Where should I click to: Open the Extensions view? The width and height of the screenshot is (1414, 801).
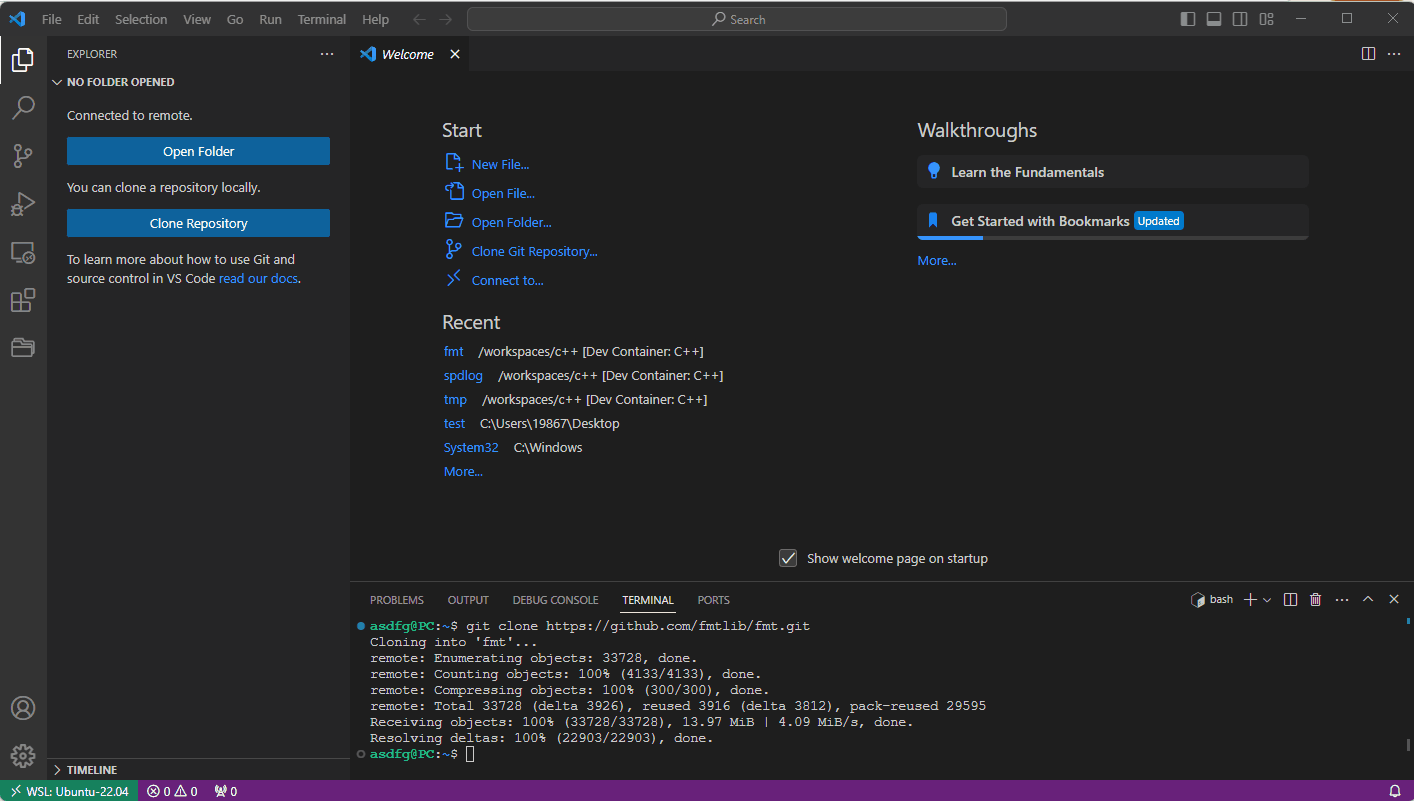pos(23,300)
